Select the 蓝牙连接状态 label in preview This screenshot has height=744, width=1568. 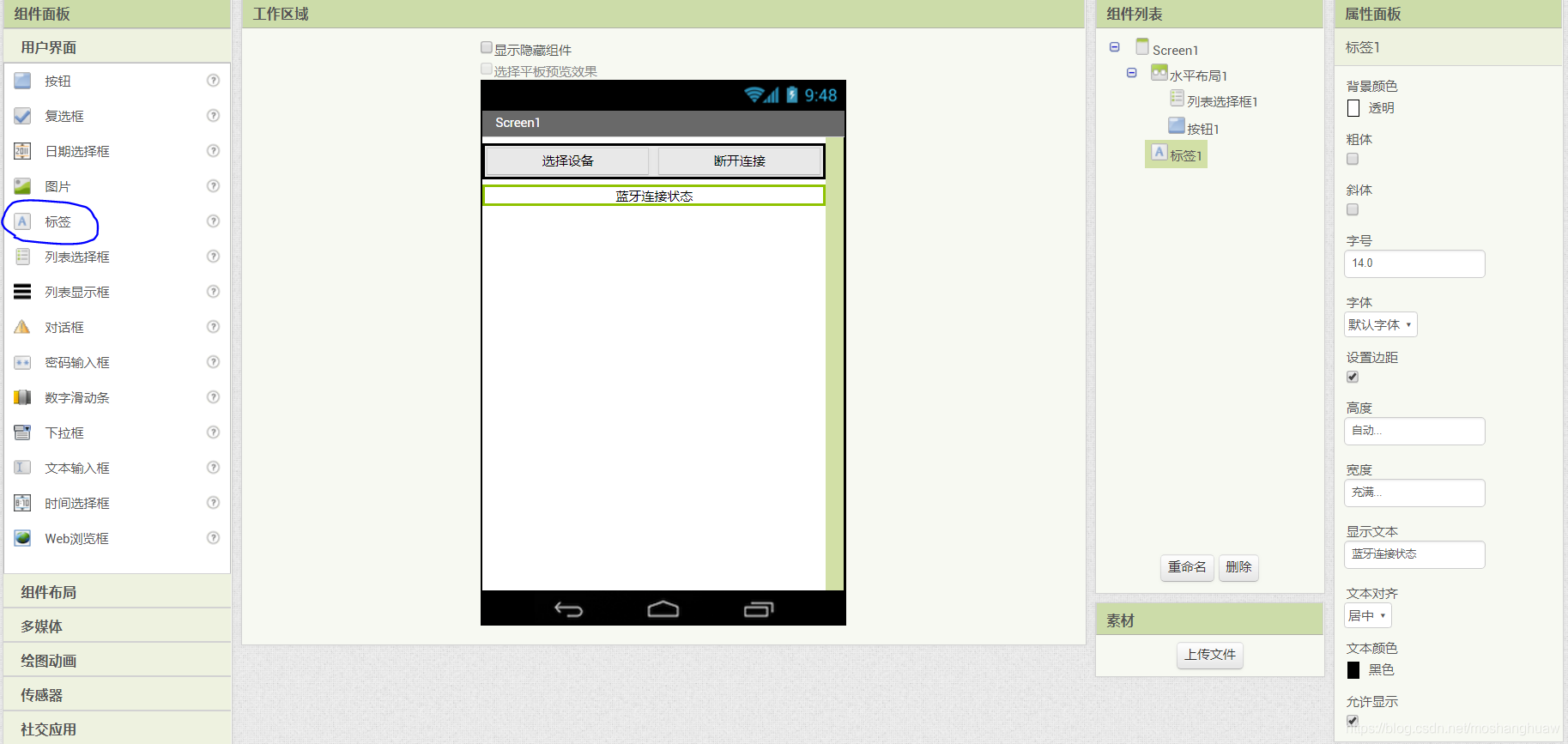[x=654, y=196]
